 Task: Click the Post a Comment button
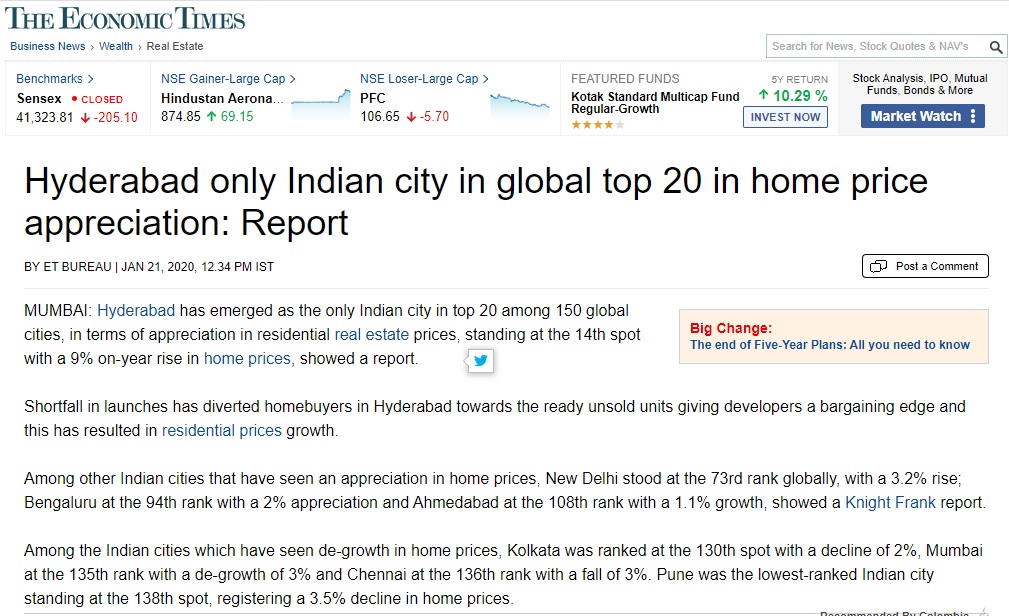pos(925,266)
